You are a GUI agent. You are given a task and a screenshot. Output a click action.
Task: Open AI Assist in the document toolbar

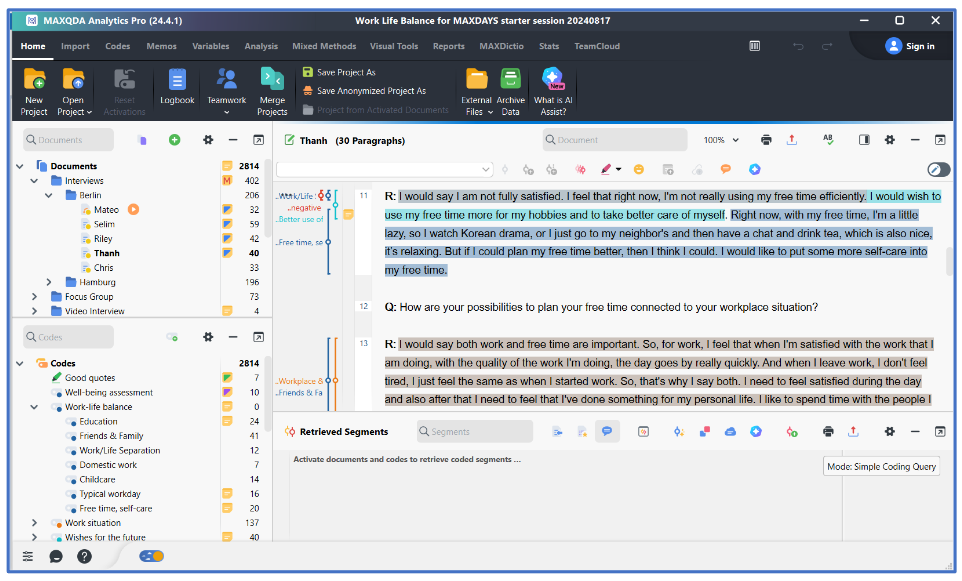coord(755,169)
